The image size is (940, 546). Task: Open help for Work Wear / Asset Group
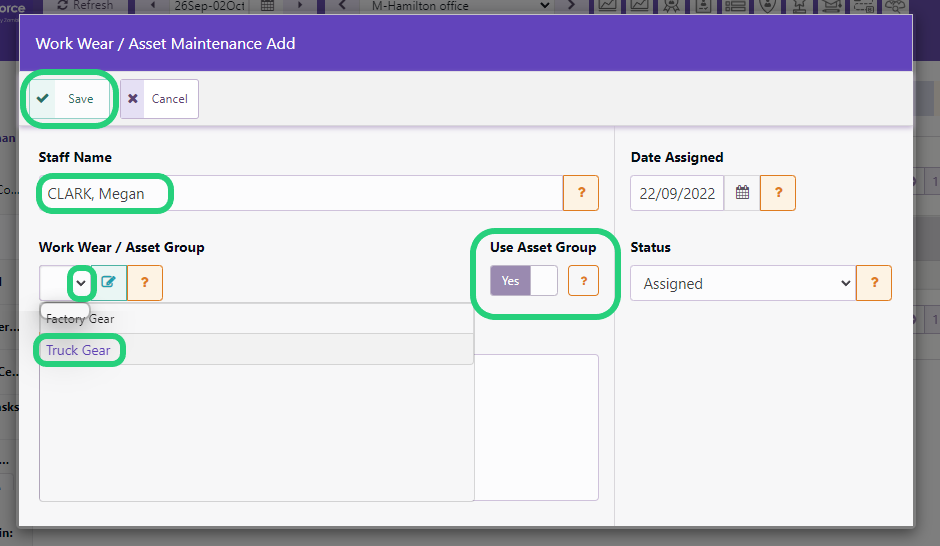144,283
